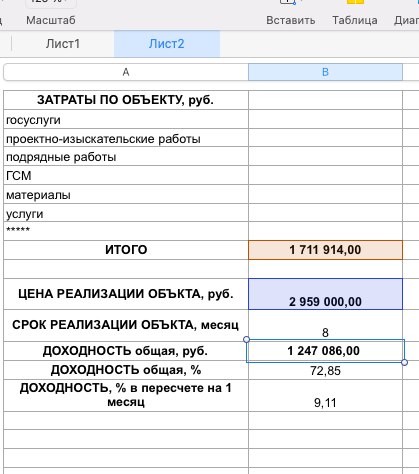
Task: Select column A header
Action: [126, 72]
